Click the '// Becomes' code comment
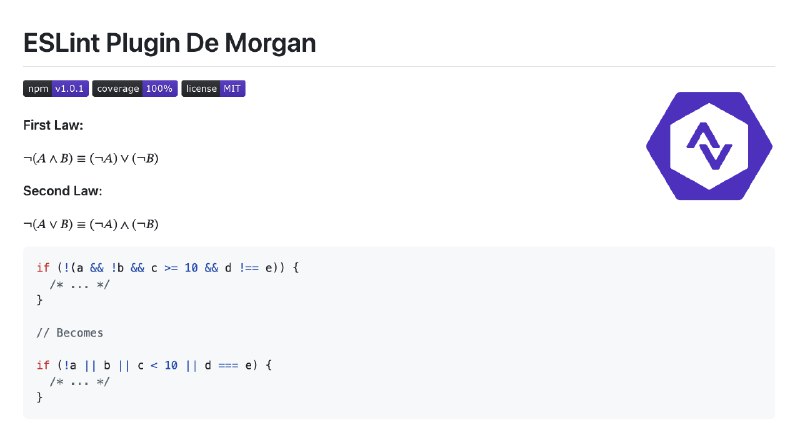This screenshot has height=437, width=800. pyautogui.click(x=70, y=333)
